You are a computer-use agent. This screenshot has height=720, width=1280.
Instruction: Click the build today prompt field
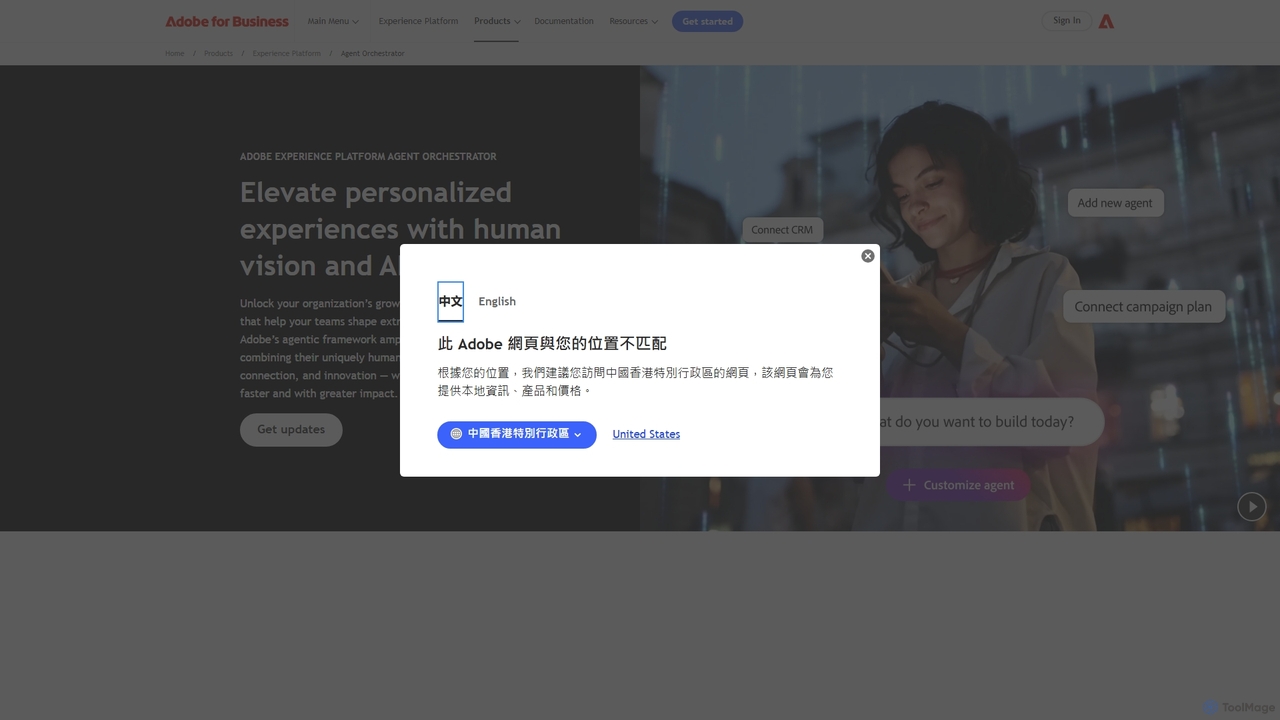click(x=990, y=422)
